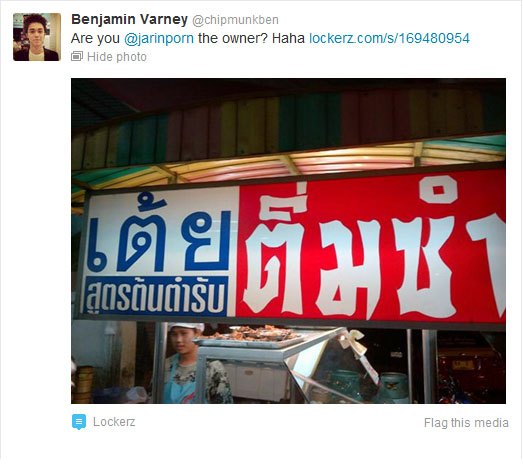
Task: Click the photo stack icon beside Hide photo
Action: tap(77, 56)
